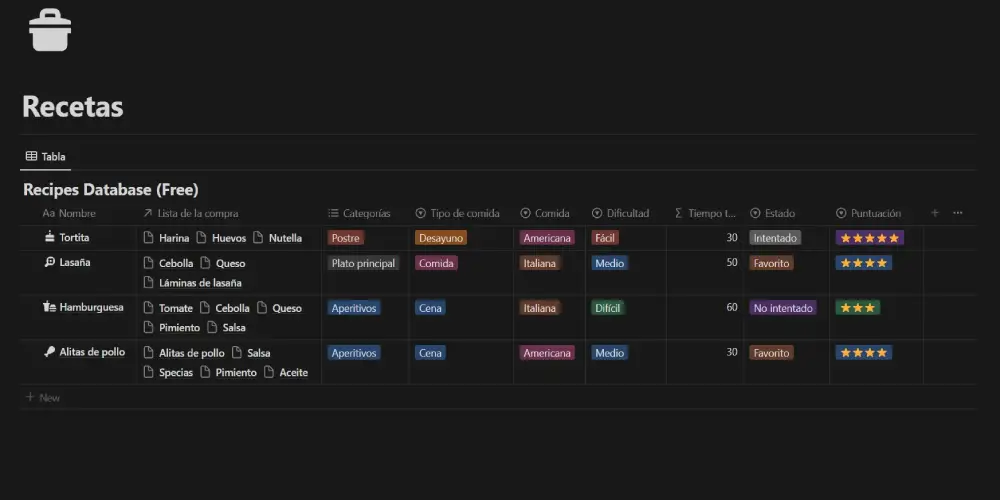This screenshot has height=500, width=1000.
Task: Open the Láminas de lasaña page link
Action: 200,283
